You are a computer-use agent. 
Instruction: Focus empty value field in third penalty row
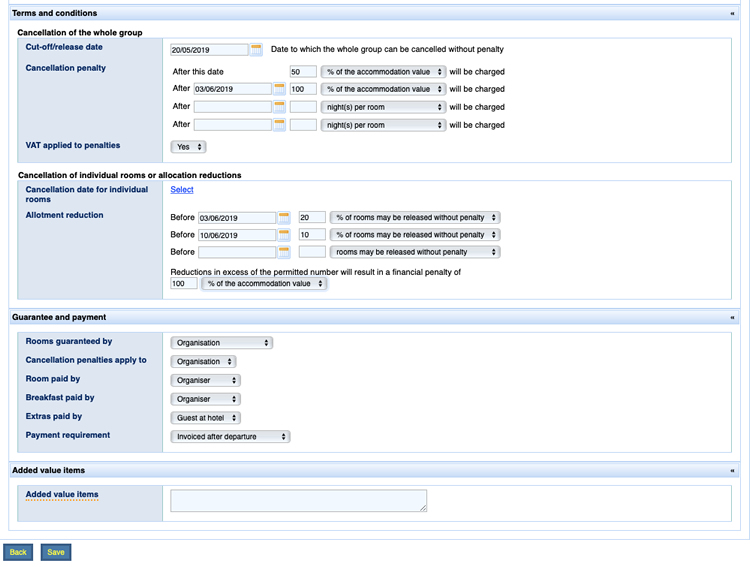click(303, 107)
